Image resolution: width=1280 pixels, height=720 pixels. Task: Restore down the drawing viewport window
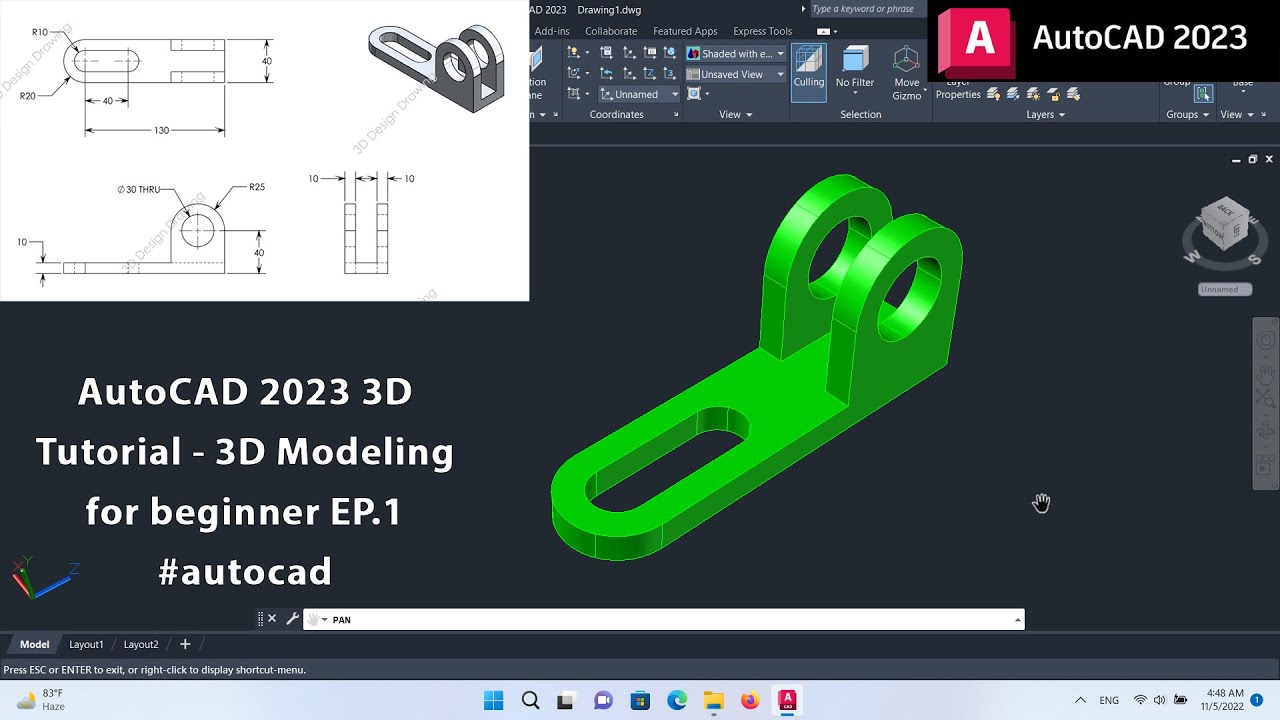pyautogui.click(x=1252, y=159)
